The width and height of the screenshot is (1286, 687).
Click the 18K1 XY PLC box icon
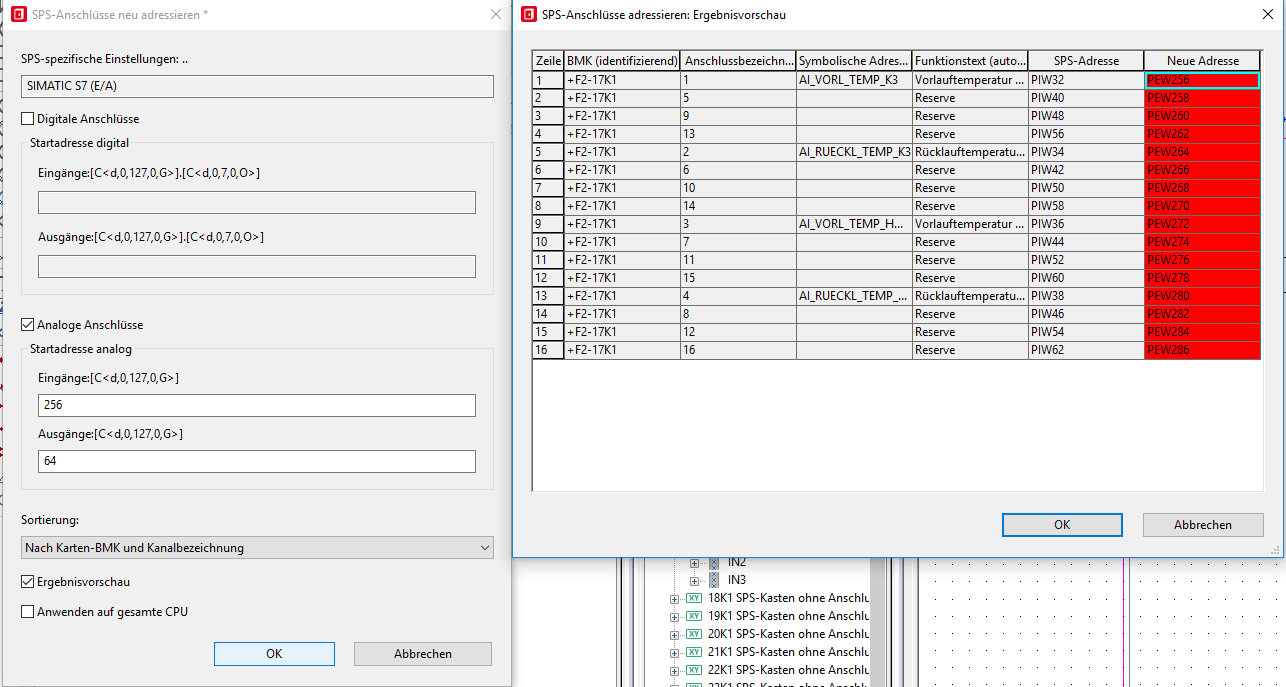coord(693,598)
